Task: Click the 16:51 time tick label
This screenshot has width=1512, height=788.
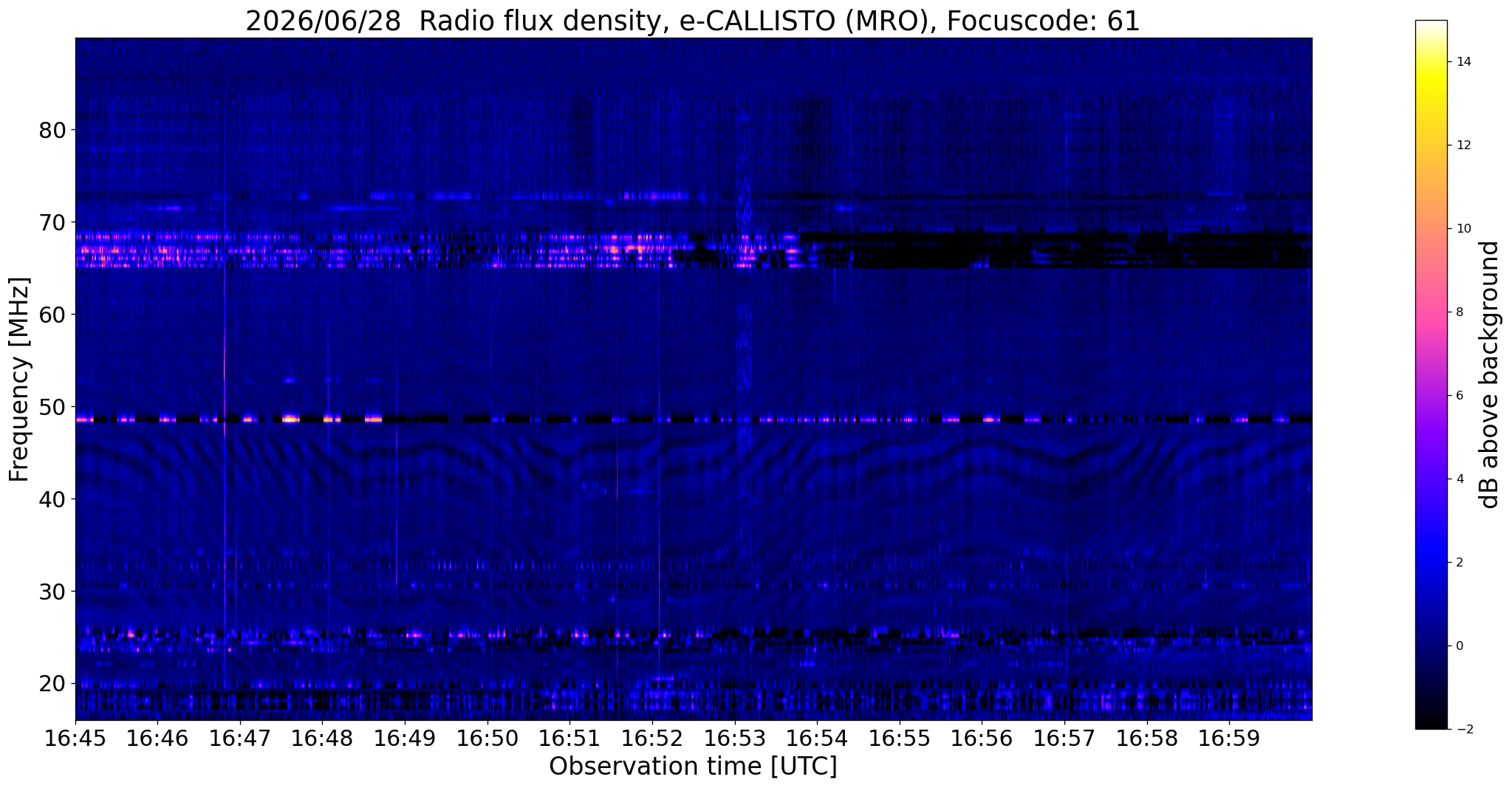Action: click(569, 737)
